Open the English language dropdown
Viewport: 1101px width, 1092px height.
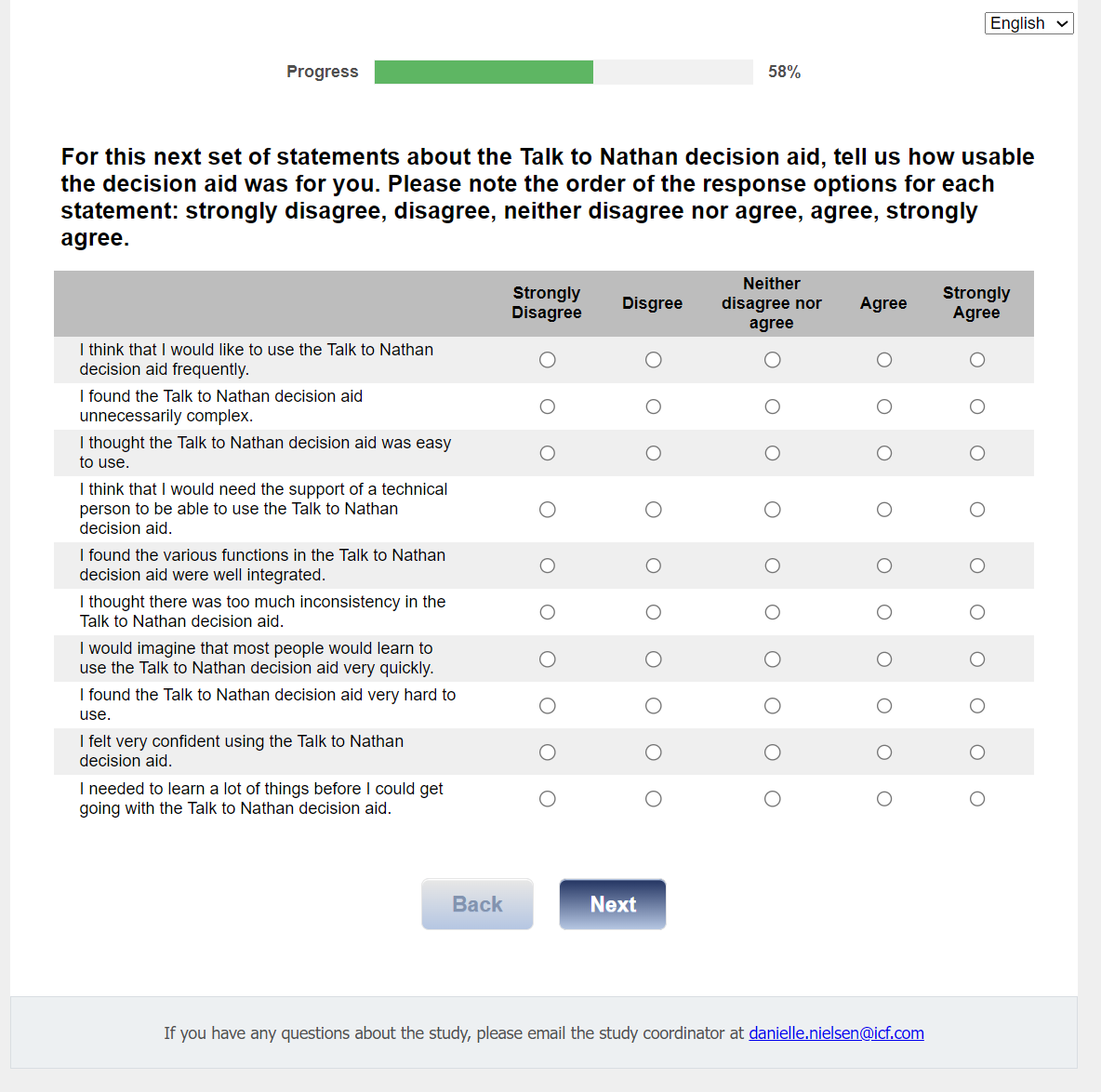(1028, 23)
